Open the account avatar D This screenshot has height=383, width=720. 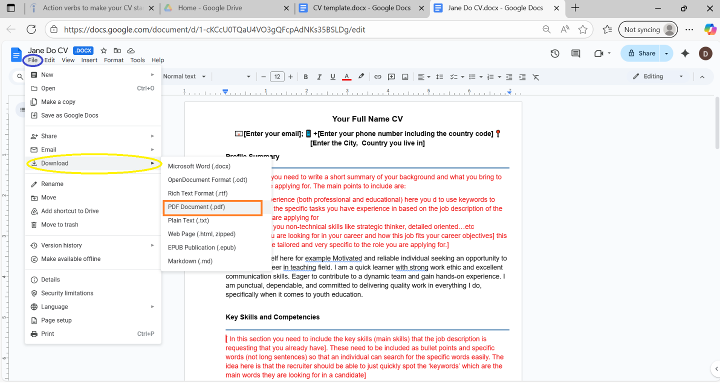705,53
